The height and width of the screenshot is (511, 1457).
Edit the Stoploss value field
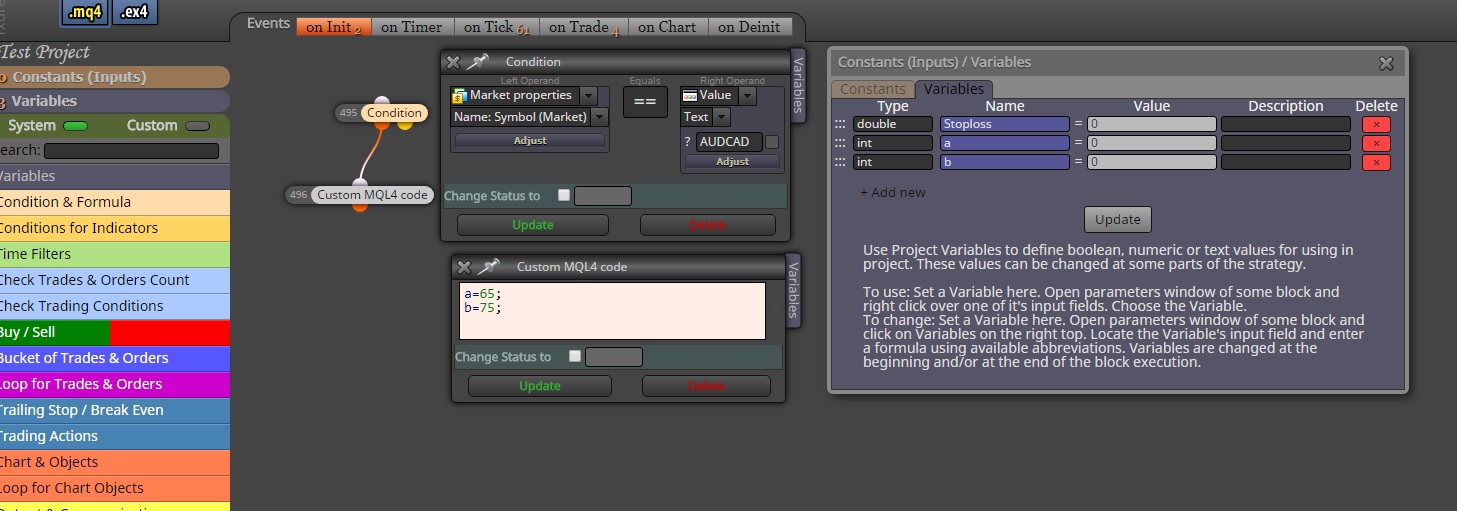point(1152,124)
